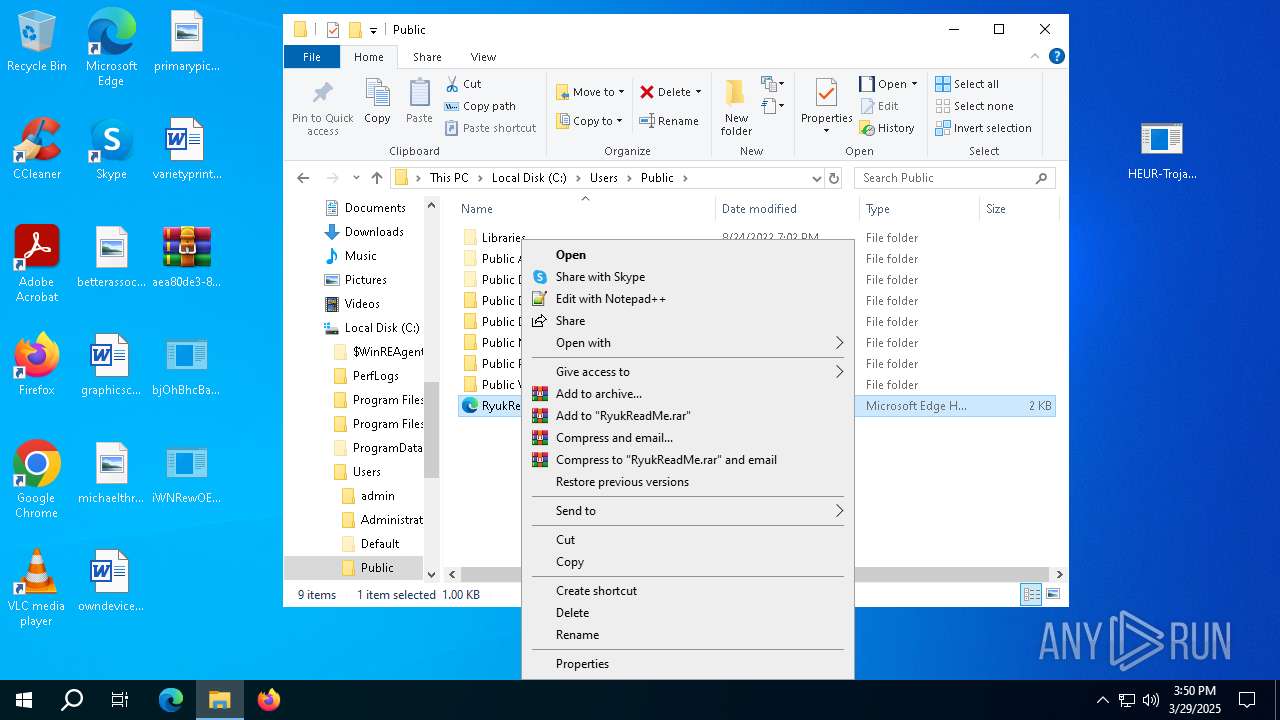Screen dimensions: 1280x720
Task: Choose Open from the context menu
Action: point(688,255)
